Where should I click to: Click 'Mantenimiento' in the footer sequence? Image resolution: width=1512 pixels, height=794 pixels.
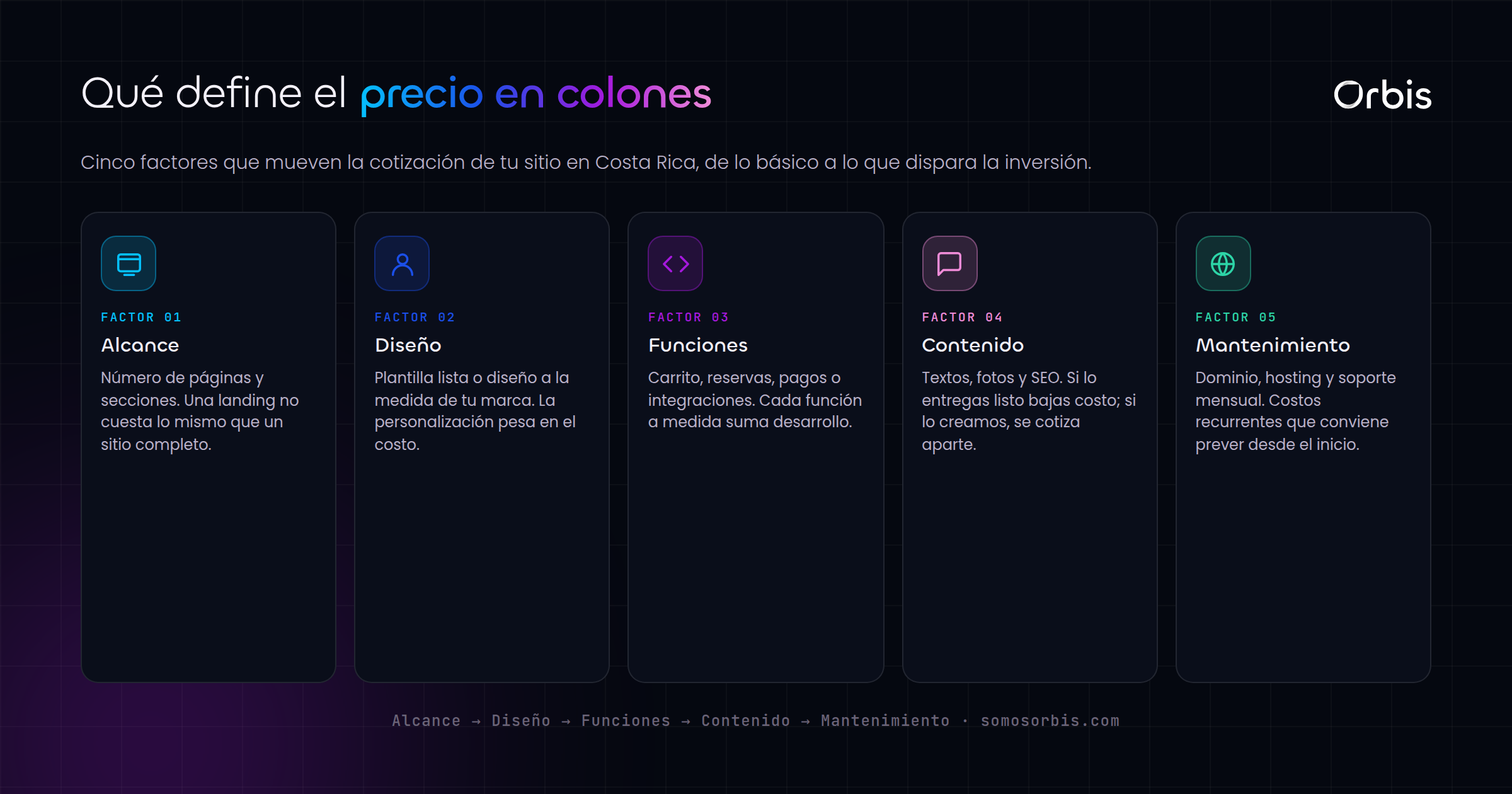tap(885, 720)
